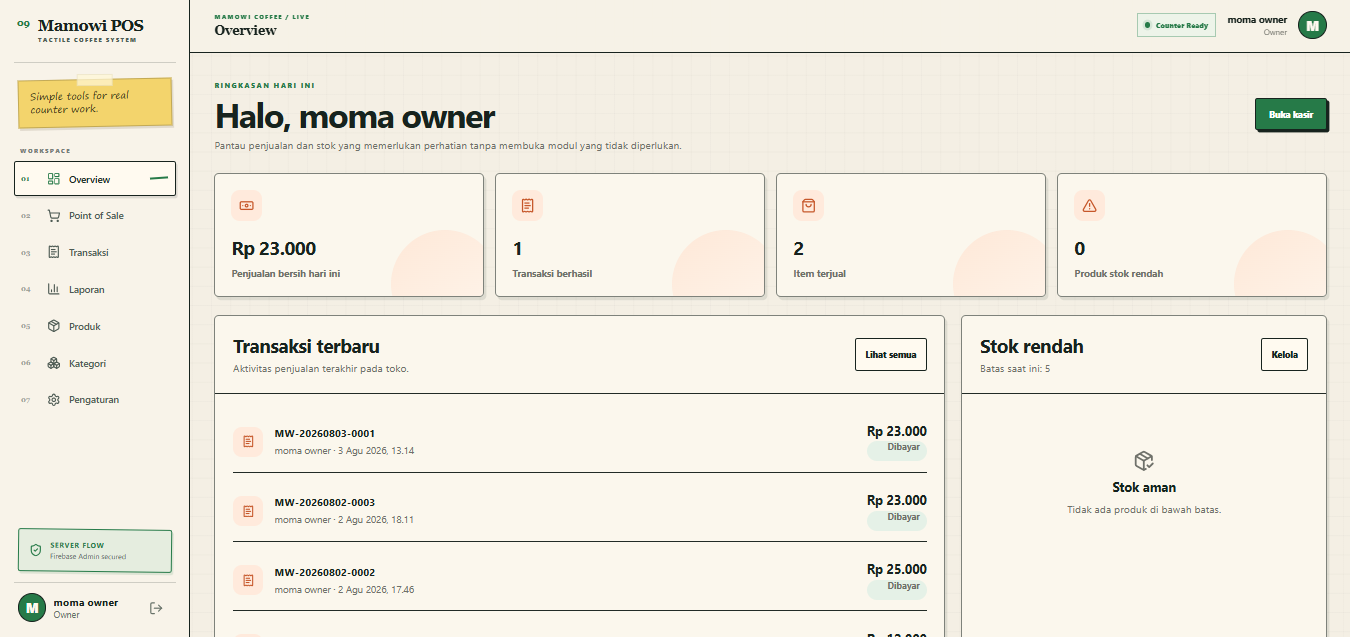The width and height of the screenshot is (1350, 637).
Task: Select Produk in the workspace menu
Action: [95, 327]
